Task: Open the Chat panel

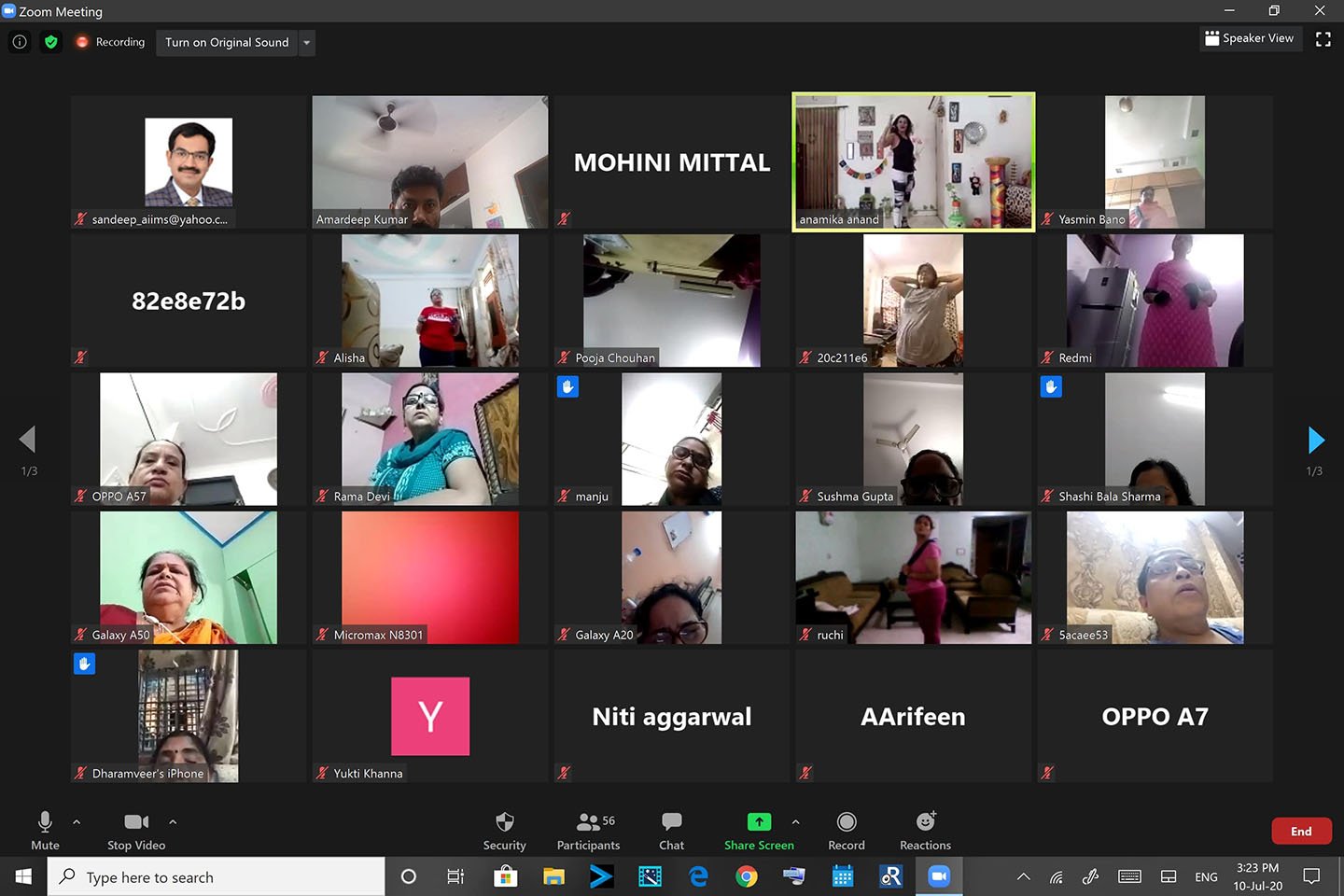Action: (x=671, y=822)
